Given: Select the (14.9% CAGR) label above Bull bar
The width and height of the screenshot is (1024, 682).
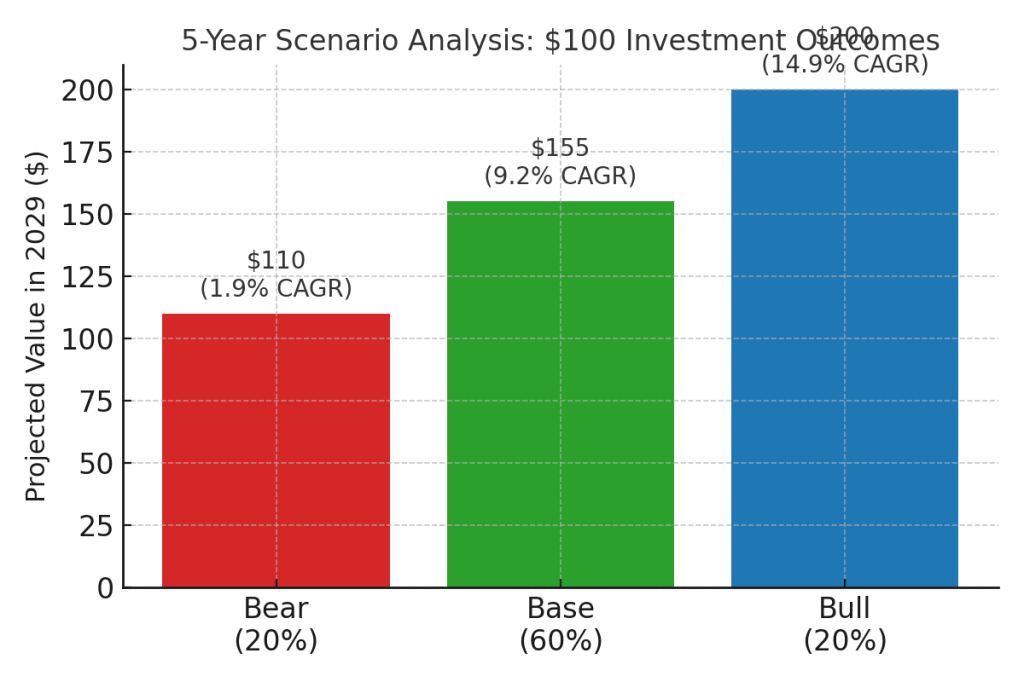Looking at the screenshot, I should 845,65.
